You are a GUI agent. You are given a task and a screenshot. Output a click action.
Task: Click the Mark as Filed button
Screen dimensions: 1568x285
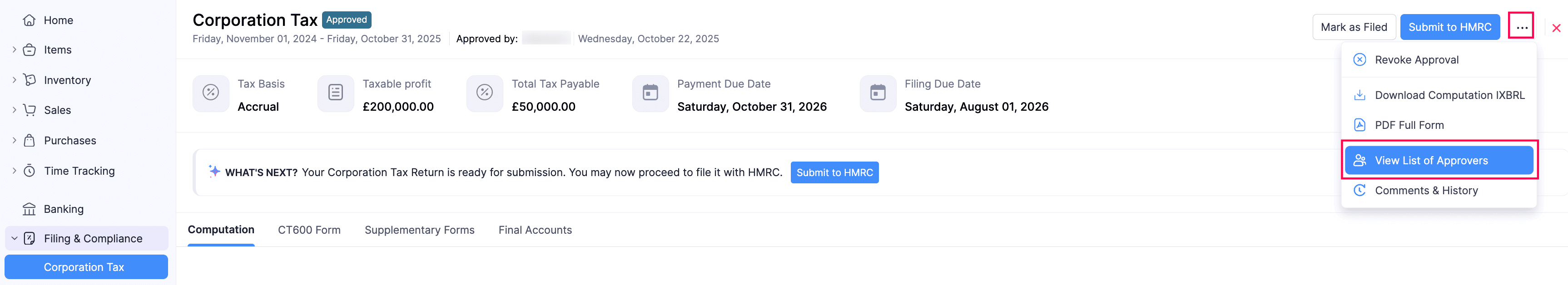1354,27
